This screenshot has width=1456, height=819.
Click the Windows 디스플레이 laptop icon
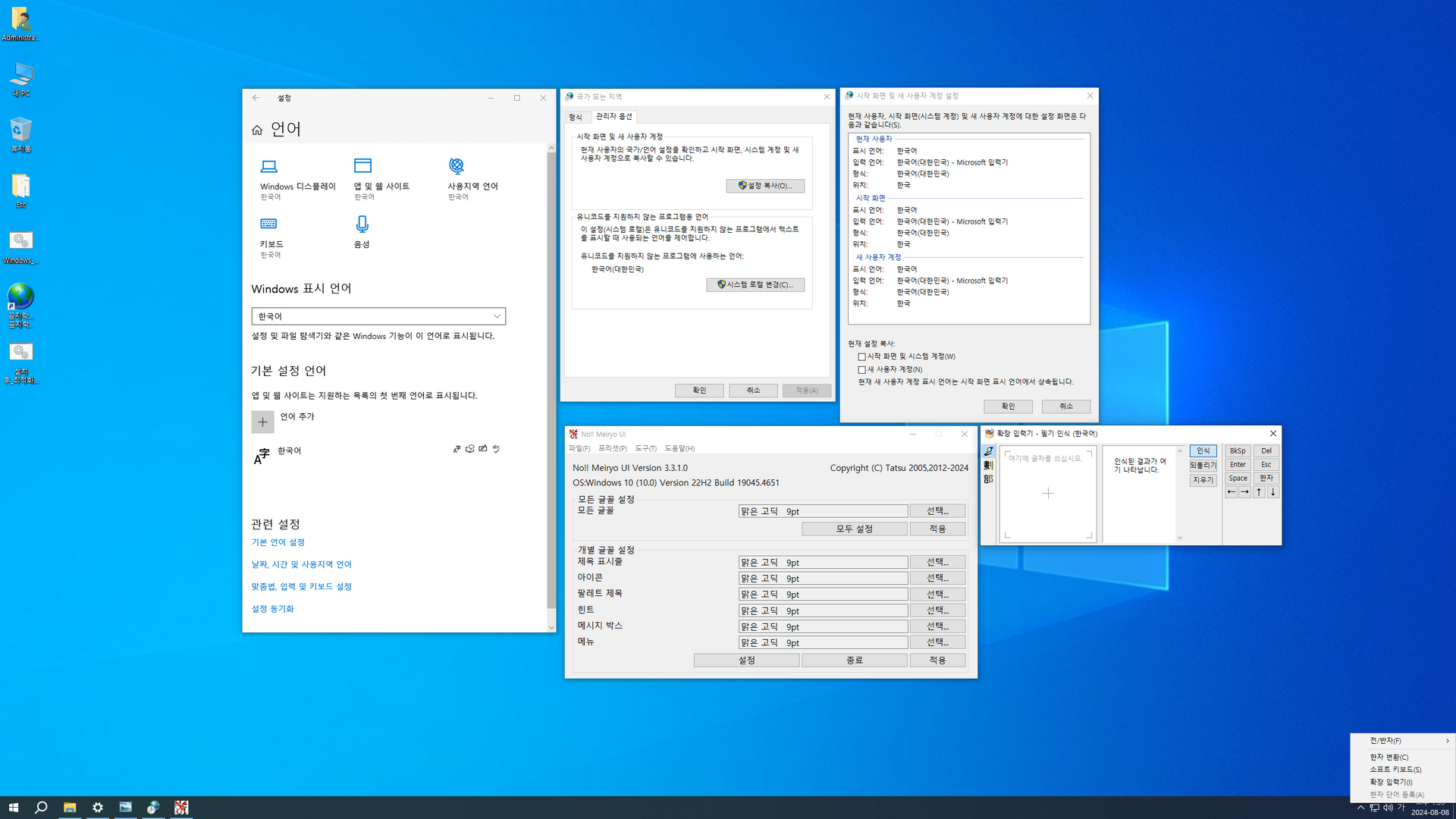(x=268, y=166)
